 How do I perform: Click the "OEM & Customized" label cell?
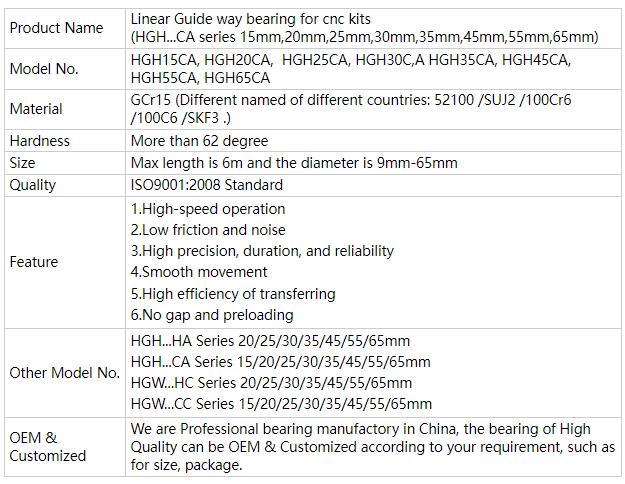point(48,446)
